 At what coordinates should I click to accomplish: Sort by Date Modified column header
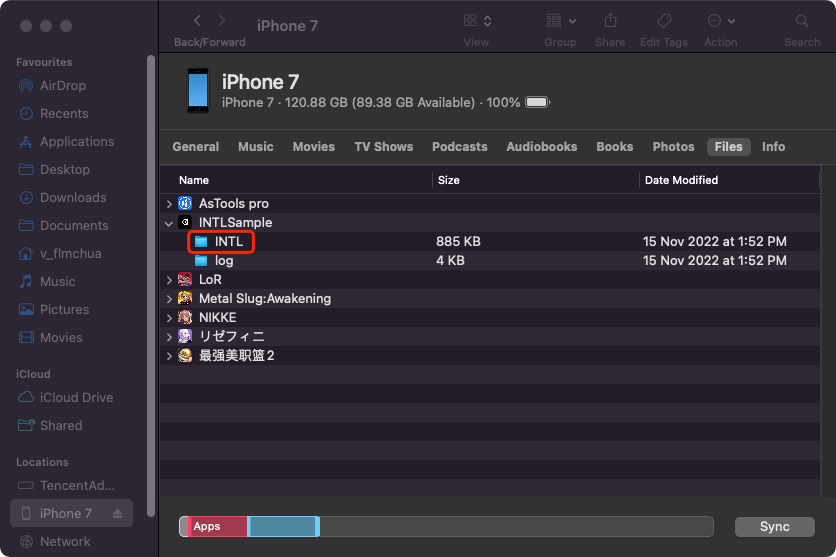[681, 180]
